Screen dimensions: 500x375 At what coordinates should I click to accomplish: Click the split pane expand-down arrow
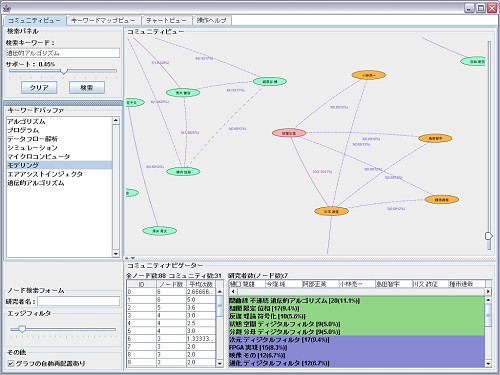click(133, 258)
